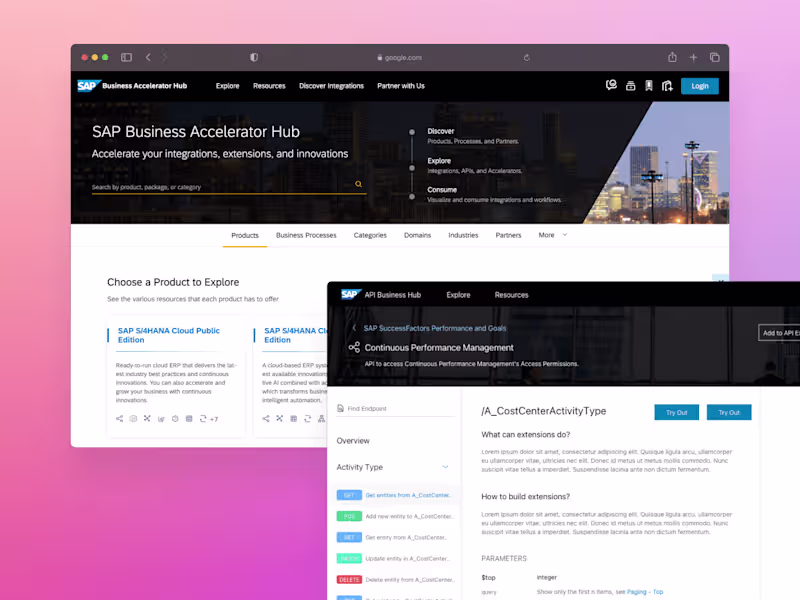
Task: Toggle the Safari sidebar icon
Action: [x=127, y=57]
